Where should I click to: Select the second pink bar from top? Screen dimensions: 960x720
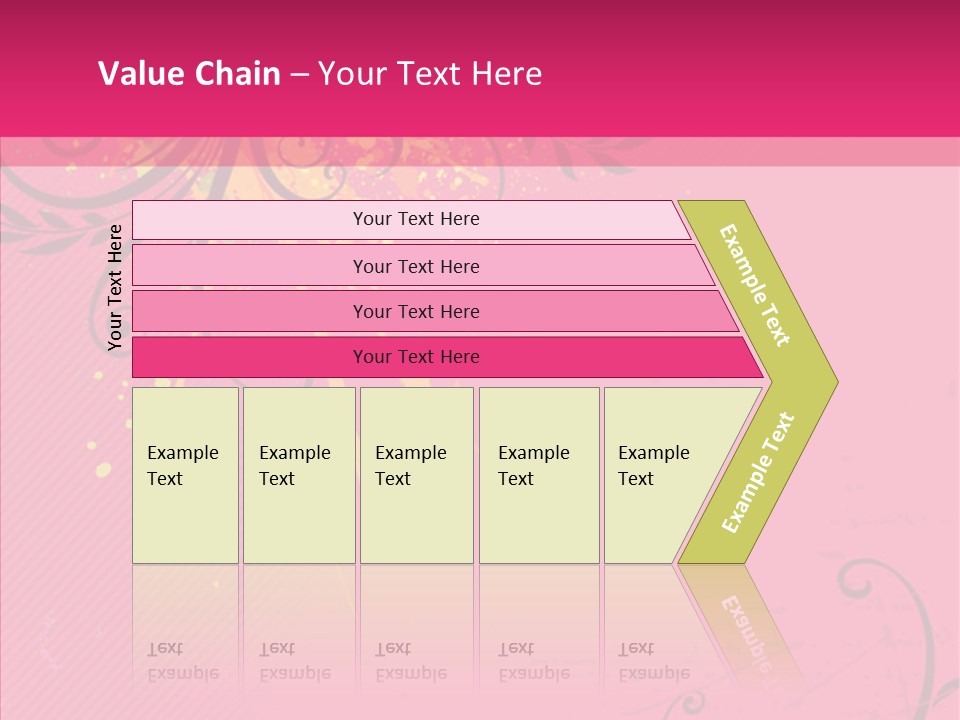point(416,266)
